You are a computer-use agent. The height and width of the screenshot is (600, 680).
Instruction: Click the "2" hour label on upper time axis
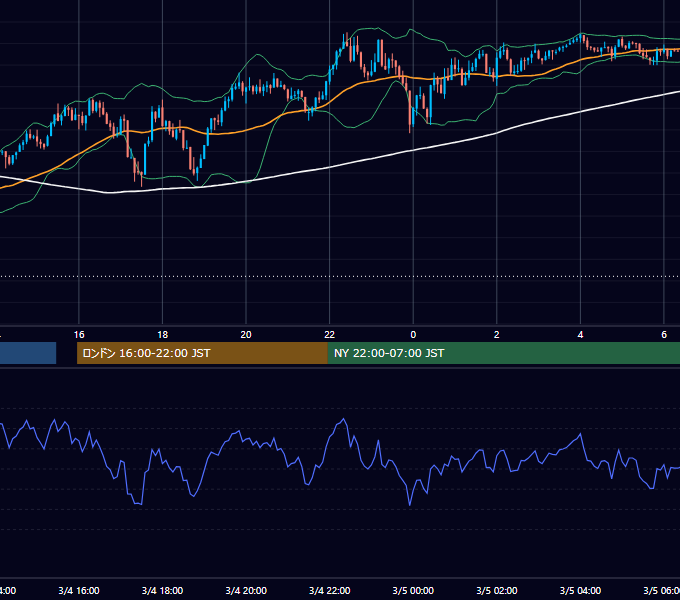click(497, 335)
